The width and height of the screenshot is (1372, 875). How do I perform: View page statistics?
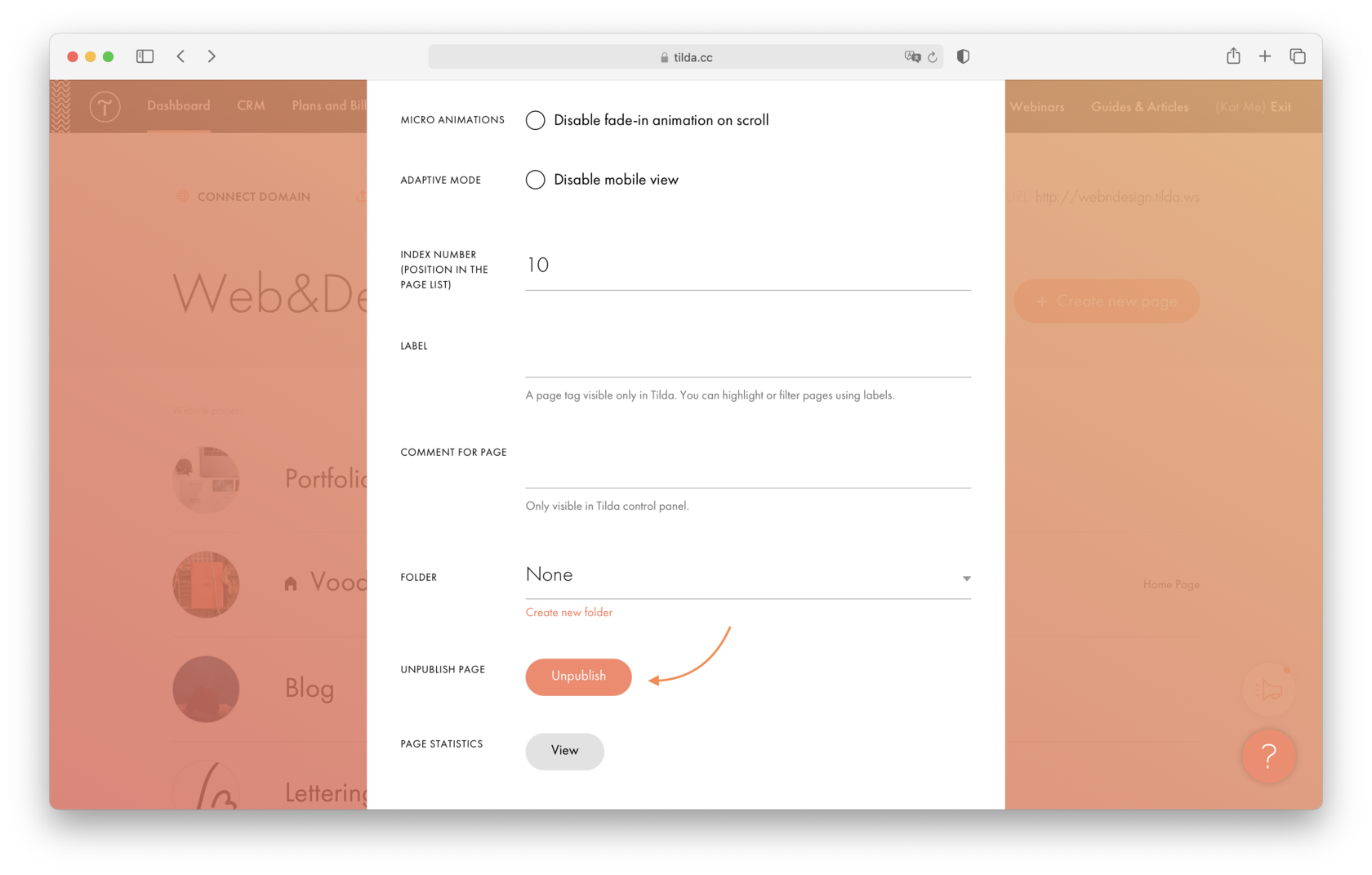(564, 751)
